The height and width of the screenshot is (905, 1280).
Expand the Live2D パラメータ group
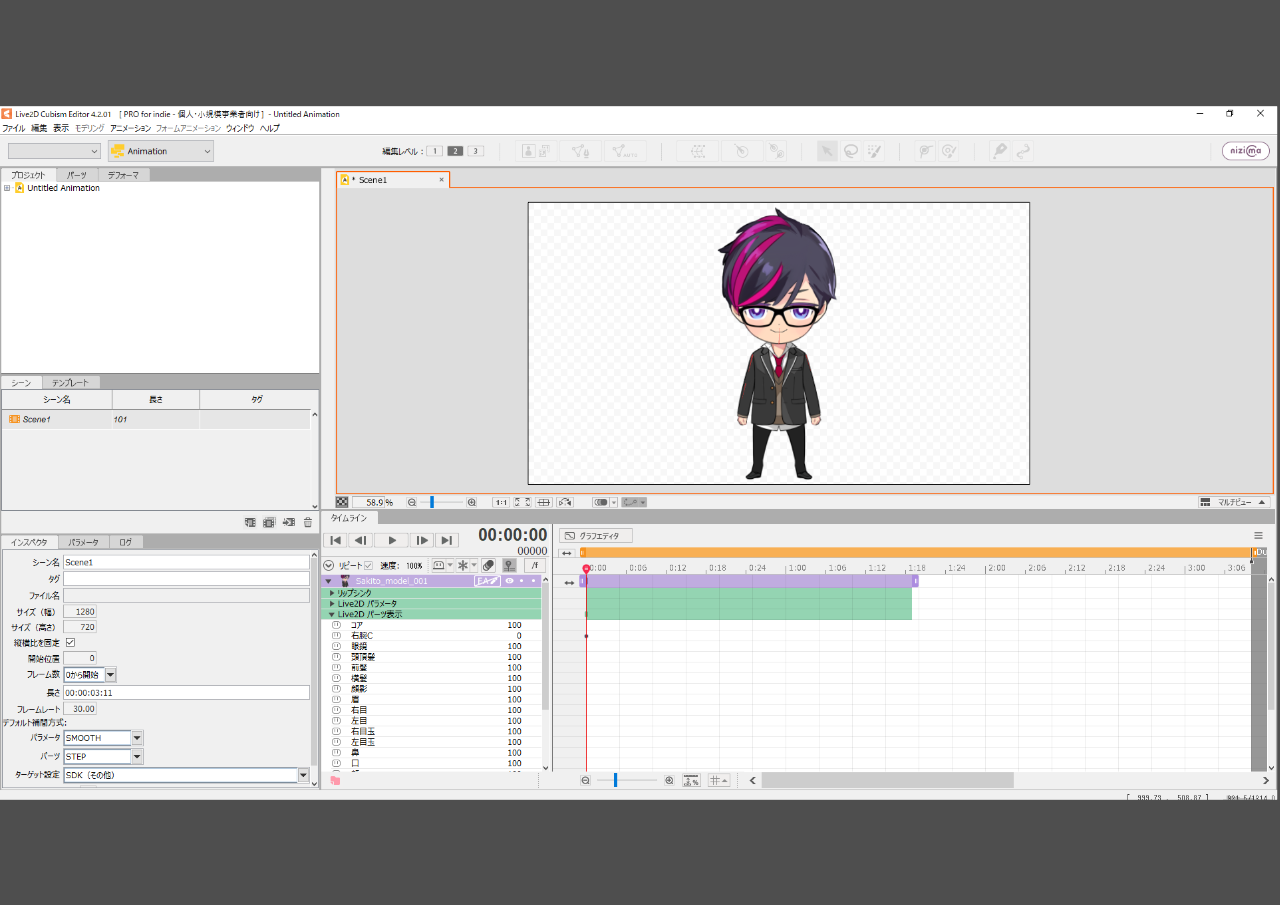click(332, 604)
